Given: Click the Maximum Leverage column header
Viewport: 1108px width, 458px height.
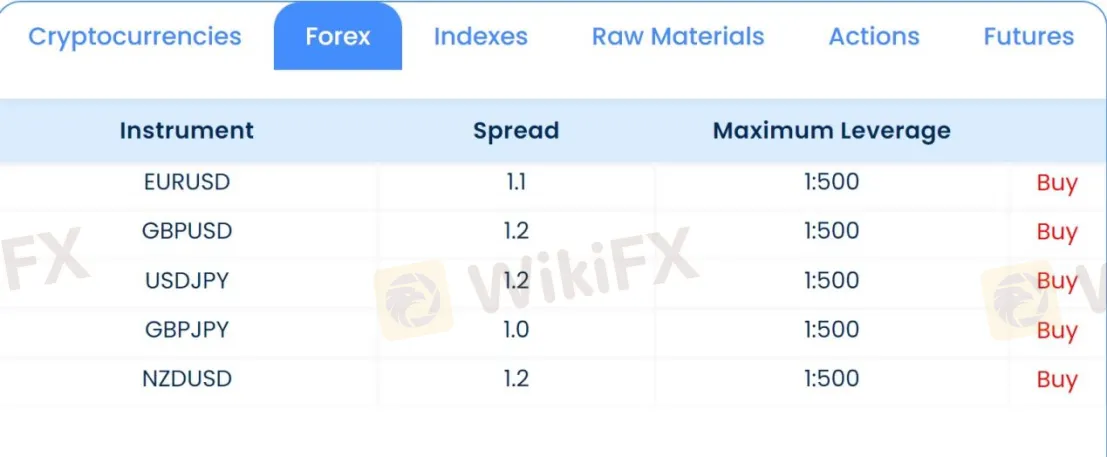Looking at the screenshot, I should [831, 130].
